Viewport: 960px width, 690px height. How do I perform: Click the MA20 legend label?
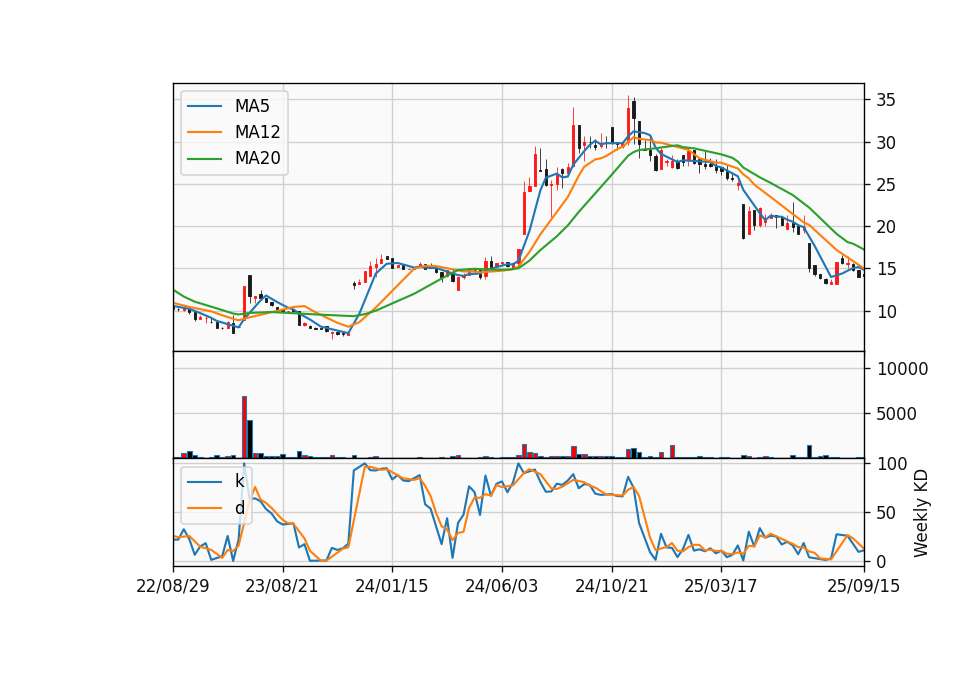pos(257,158)
